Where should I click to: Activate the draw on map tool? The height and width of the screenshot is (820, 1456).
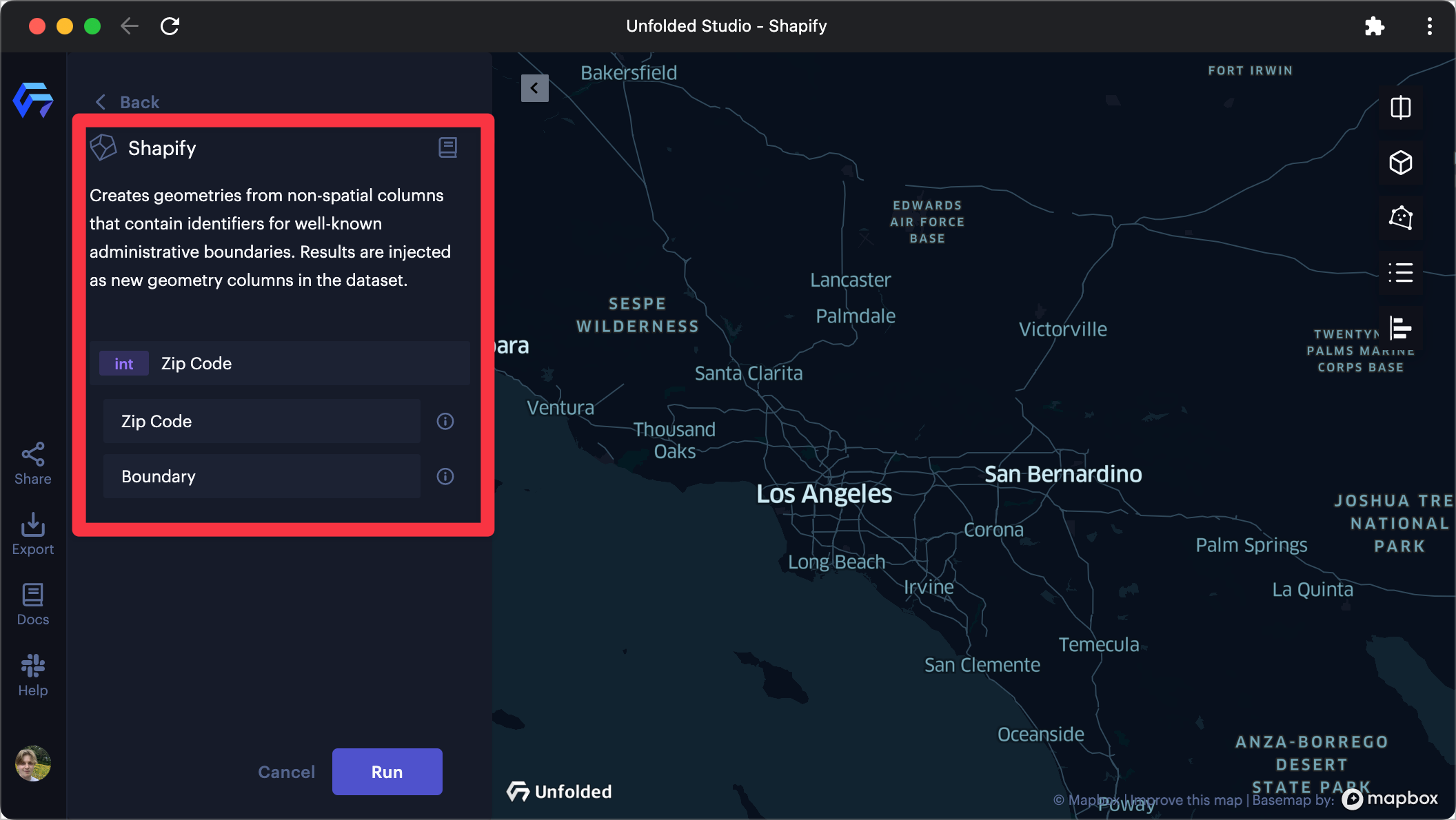(1400, 218)
